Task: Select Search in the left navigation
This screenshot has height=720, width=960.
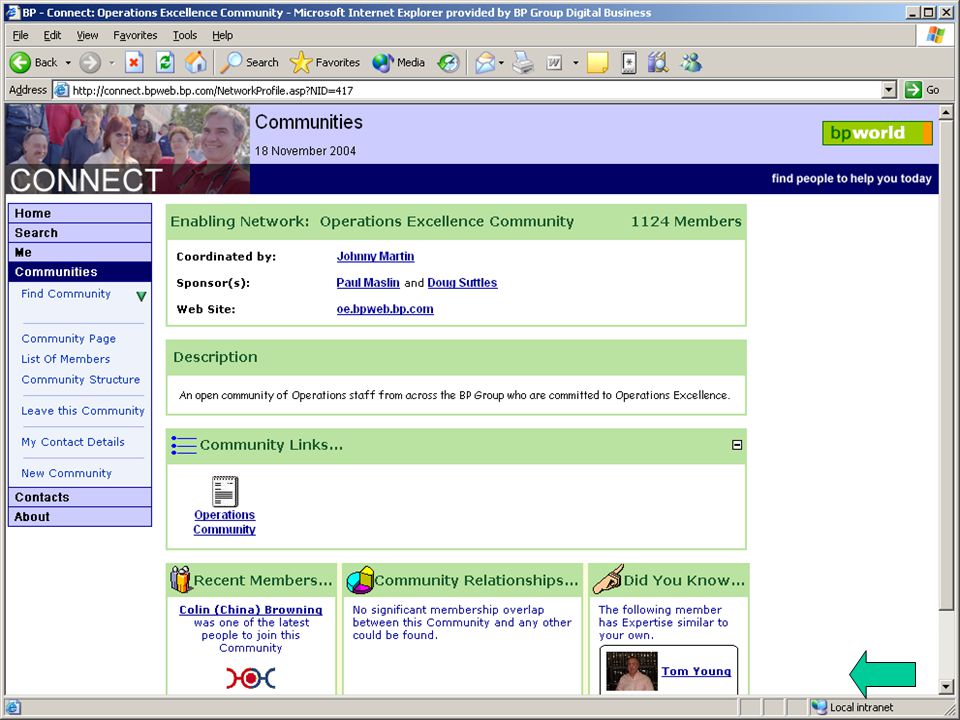Action: 80,233
